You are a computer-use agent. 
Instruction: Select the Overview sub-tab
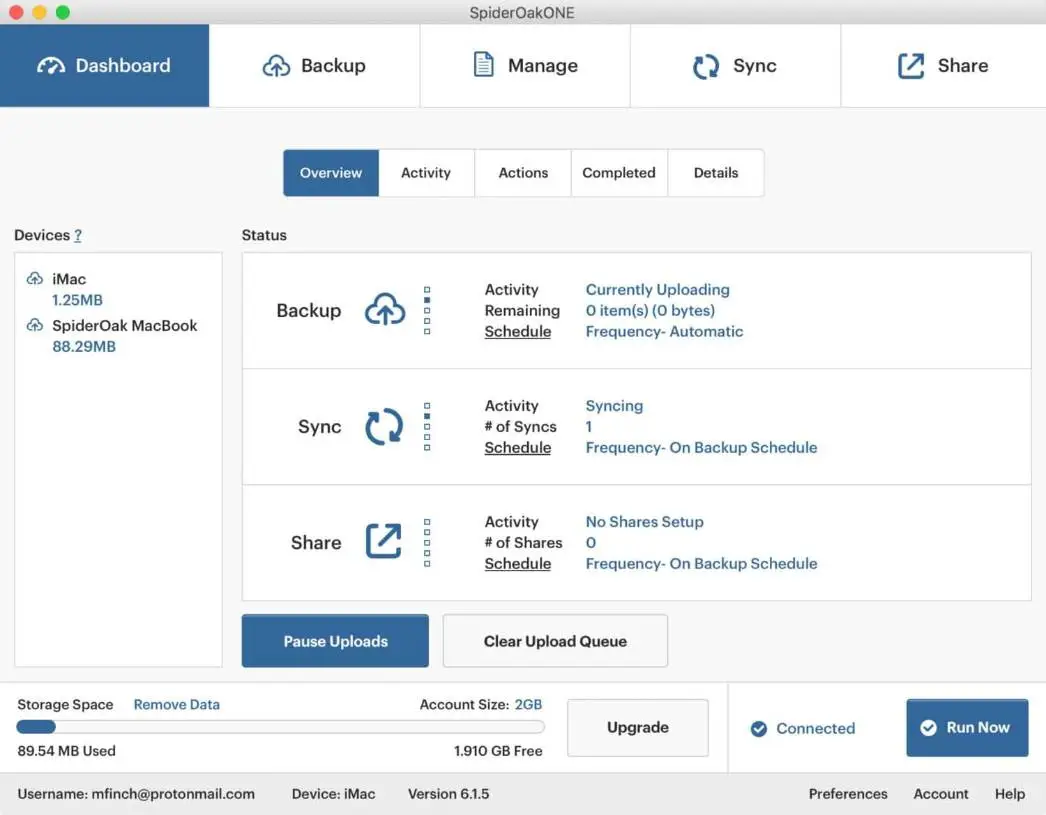[x=331, y=173]
